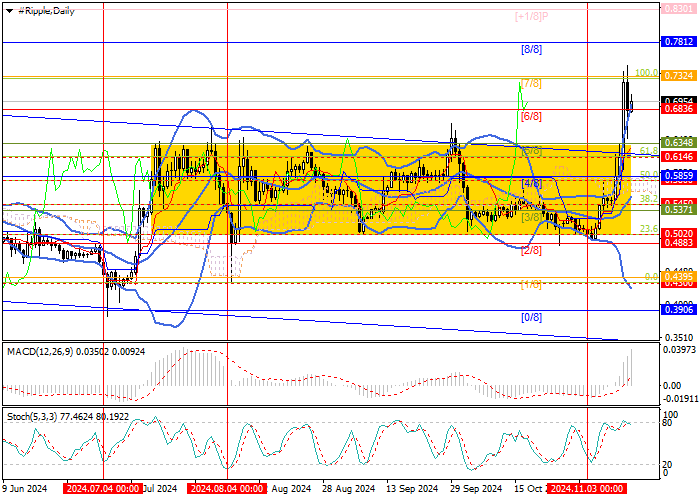This screenshot has height=500, width=700.
Task: Click the [0/8] Murrey level label
Action: 531,317
